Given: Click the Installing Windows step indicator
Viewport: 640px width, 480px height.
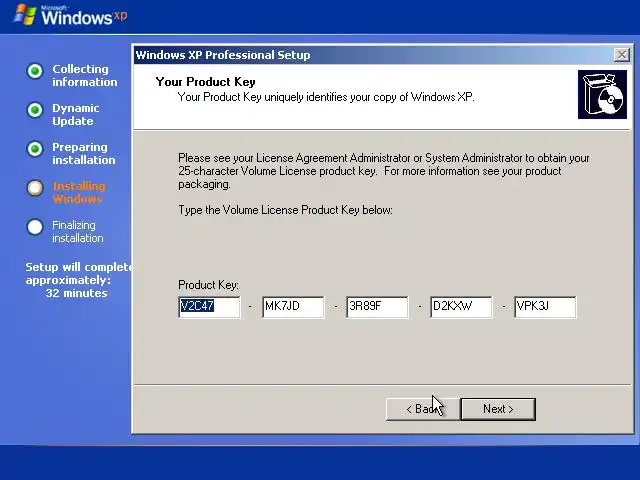Looking at the screenshot, I should pos(35,188).
